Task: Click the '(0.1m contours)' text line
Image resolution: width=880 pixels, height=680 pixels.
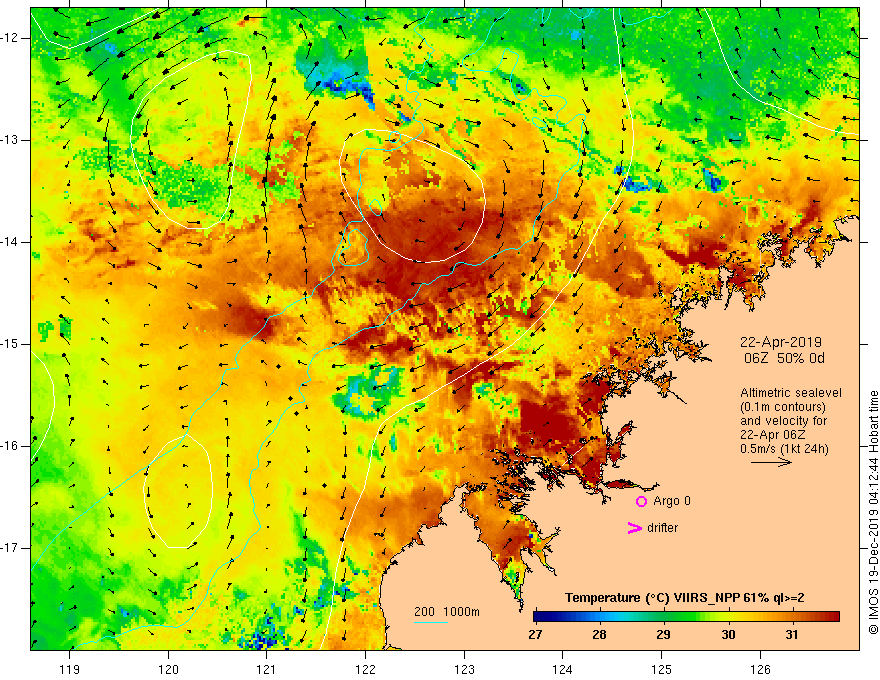Action: pos(782,407)
